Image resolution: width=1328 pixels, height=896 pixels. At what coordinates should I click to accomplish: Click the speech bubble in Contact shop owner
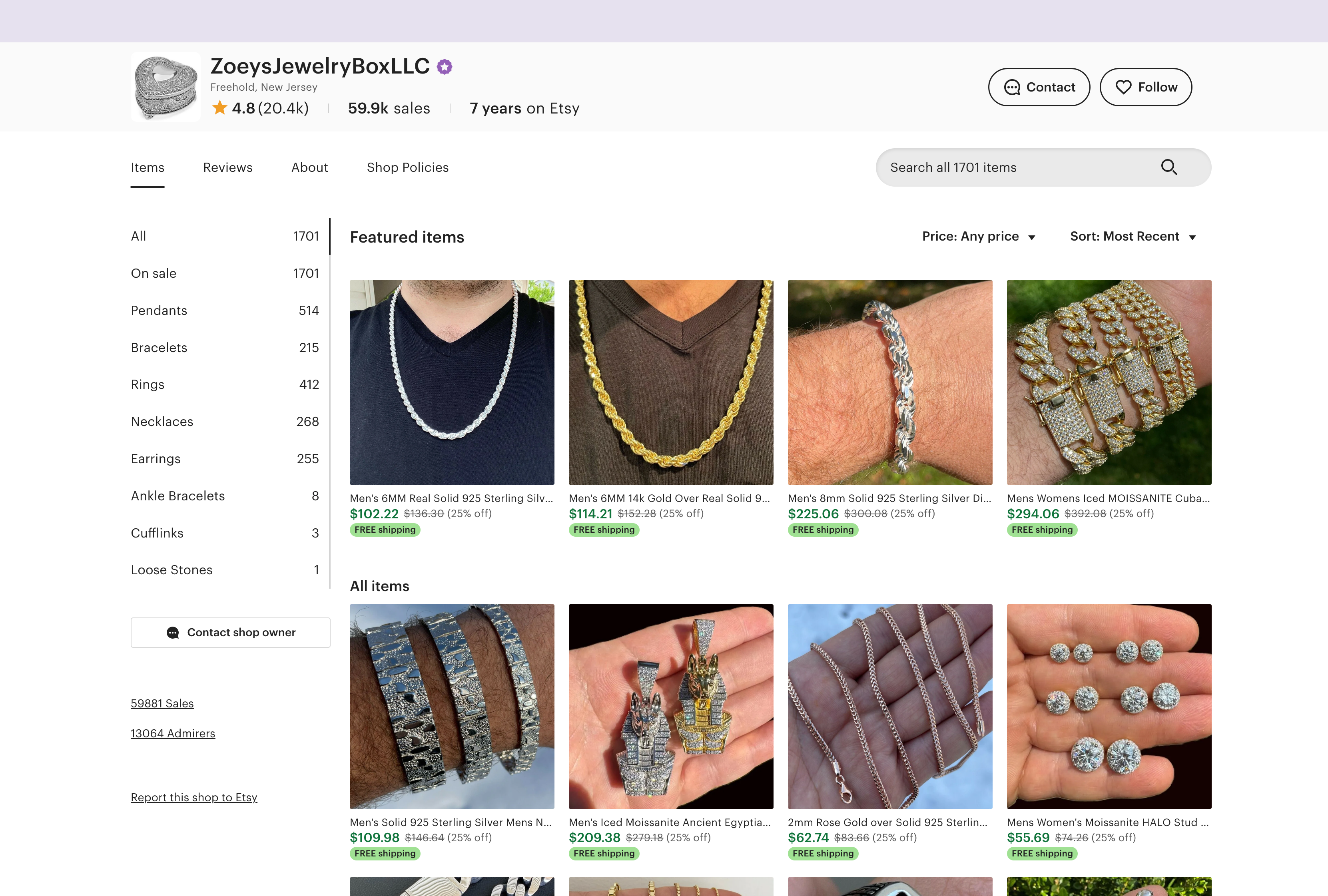[x=173, y=633]
